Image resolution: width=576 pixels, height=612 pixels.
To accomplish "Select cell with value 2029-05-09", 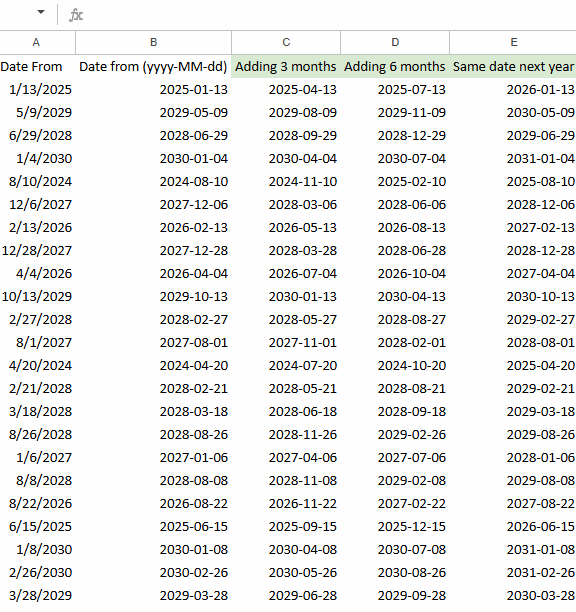I will (x=153, y=113).
